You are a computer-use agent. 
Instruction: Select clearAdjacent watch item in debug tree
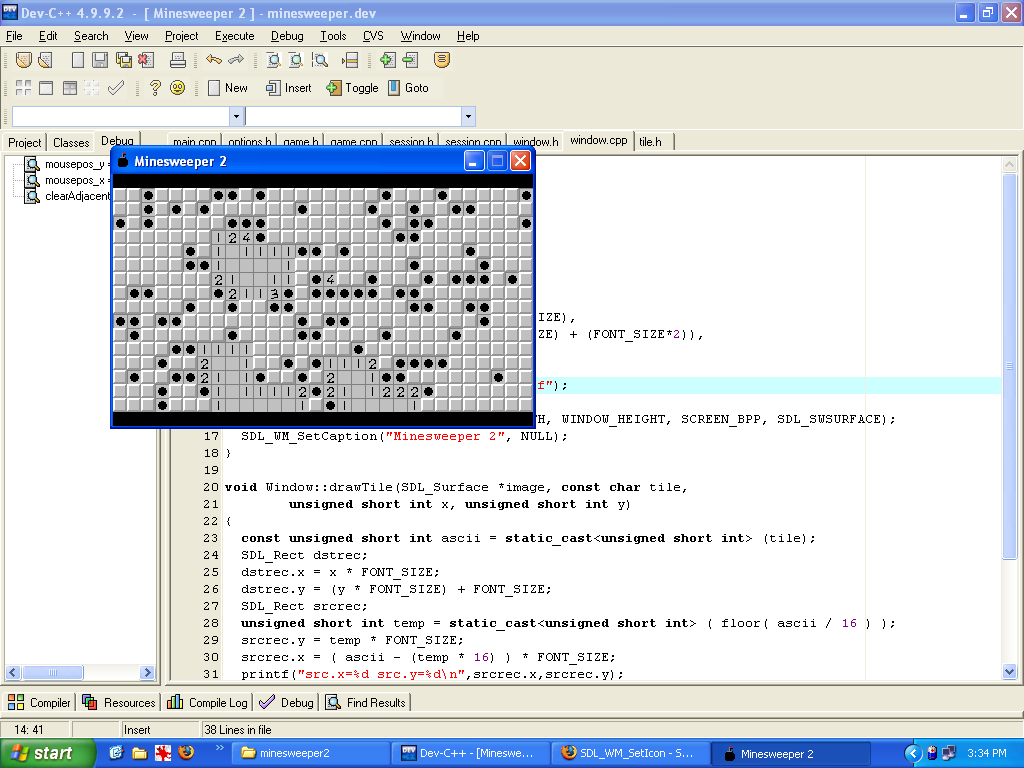click(x=76, y=196)
